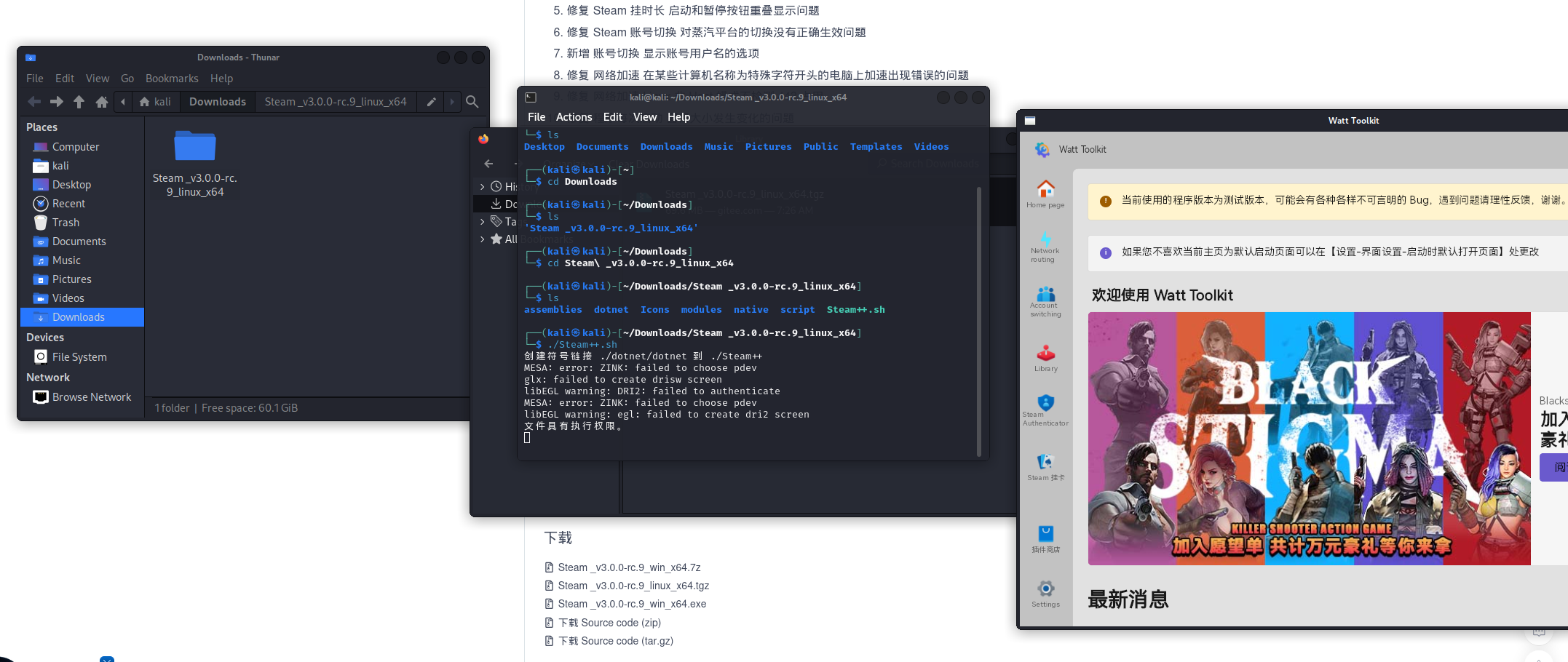
Task: Open Thunar File menu
Action: (x=35, y=79)
